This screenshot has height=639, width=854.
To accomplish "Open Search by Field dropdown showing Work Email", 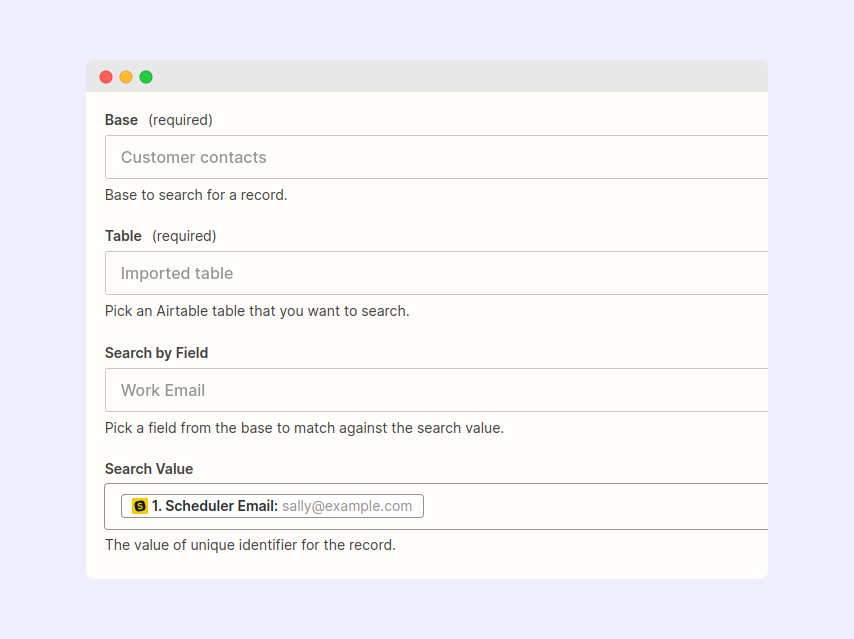I will tap(436, 390).
